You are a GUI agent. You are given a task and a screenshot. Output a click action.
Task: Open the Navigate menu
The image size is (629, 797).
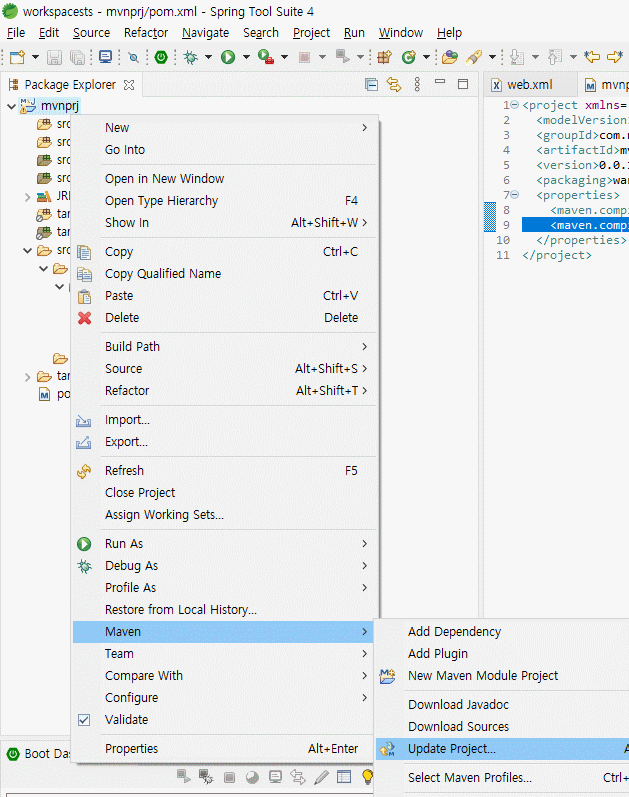tap(205, 33)
